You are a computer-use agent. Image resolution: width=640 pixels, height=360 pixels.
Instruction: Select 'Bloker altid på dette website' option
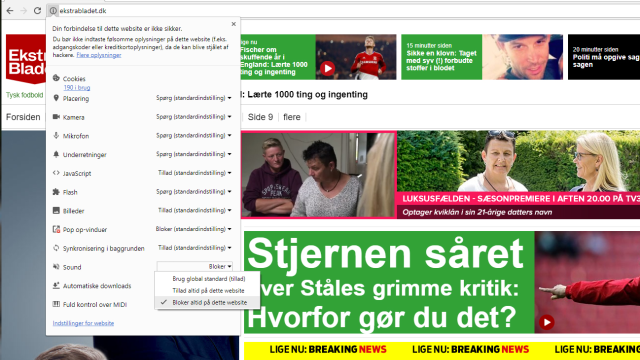pos(207,302)
